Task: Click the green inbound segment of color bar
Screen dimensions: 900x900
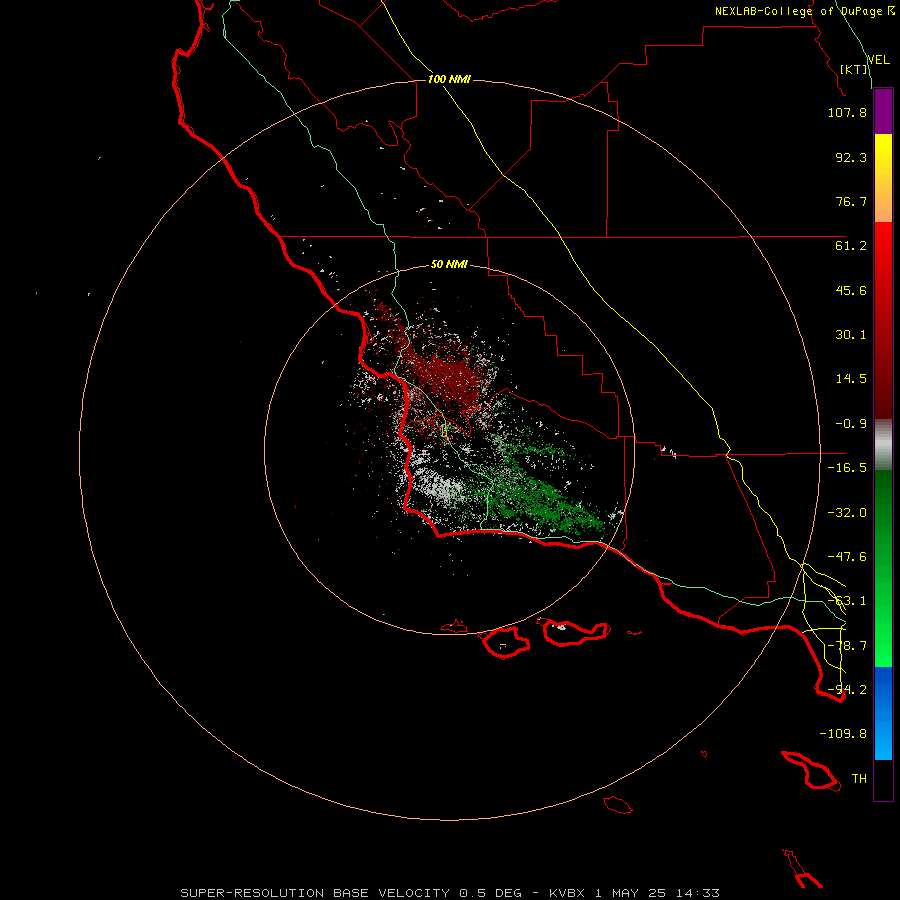Action: tap(883, 568)
